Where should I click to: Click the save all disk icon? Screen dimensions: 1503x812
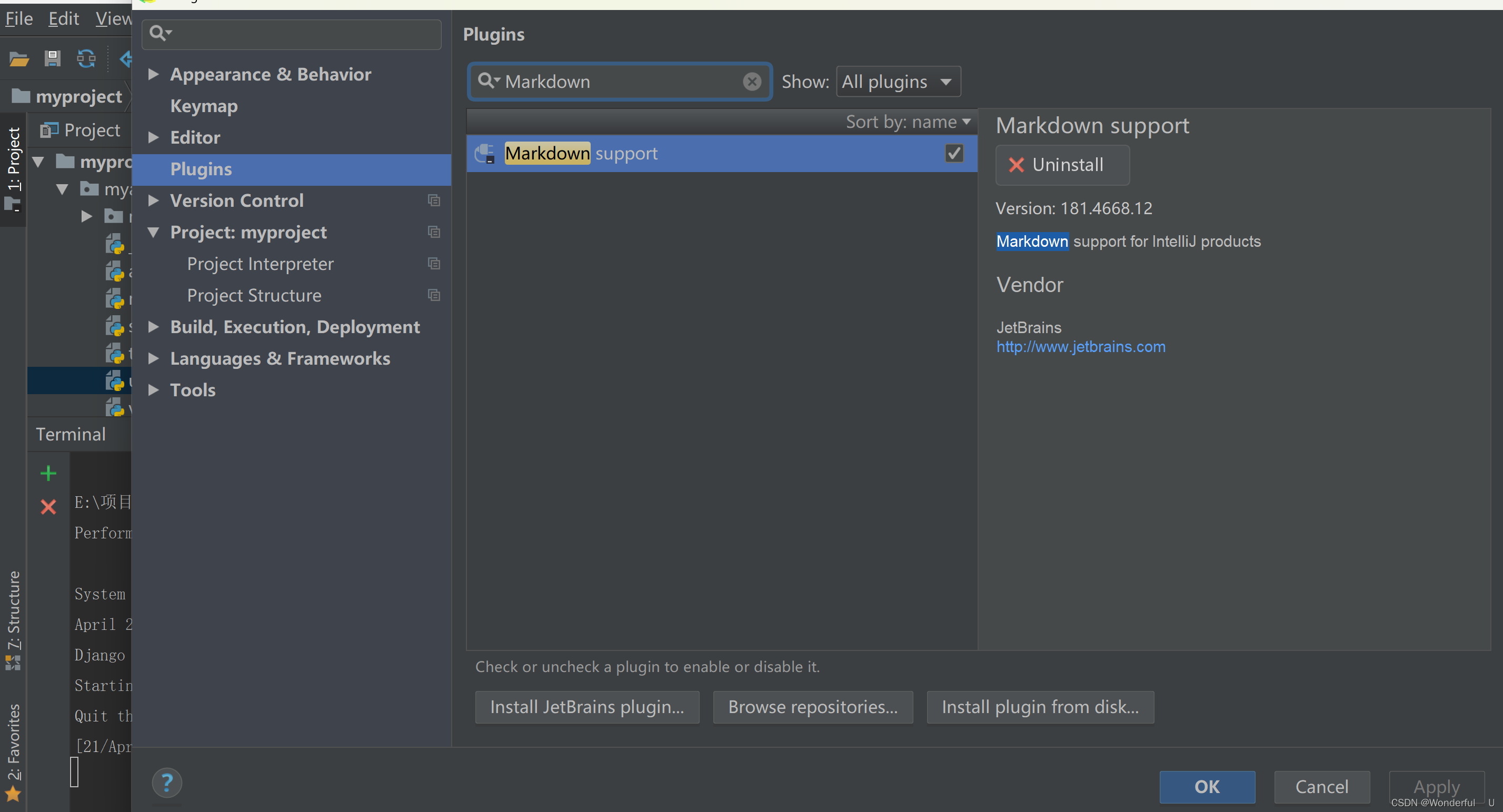click(x=53, y=59)
